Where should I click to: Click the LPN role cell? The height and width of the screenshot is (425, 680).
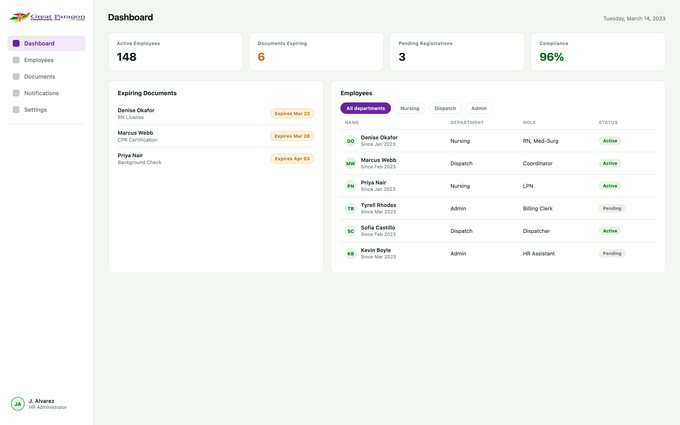(528, 186)
